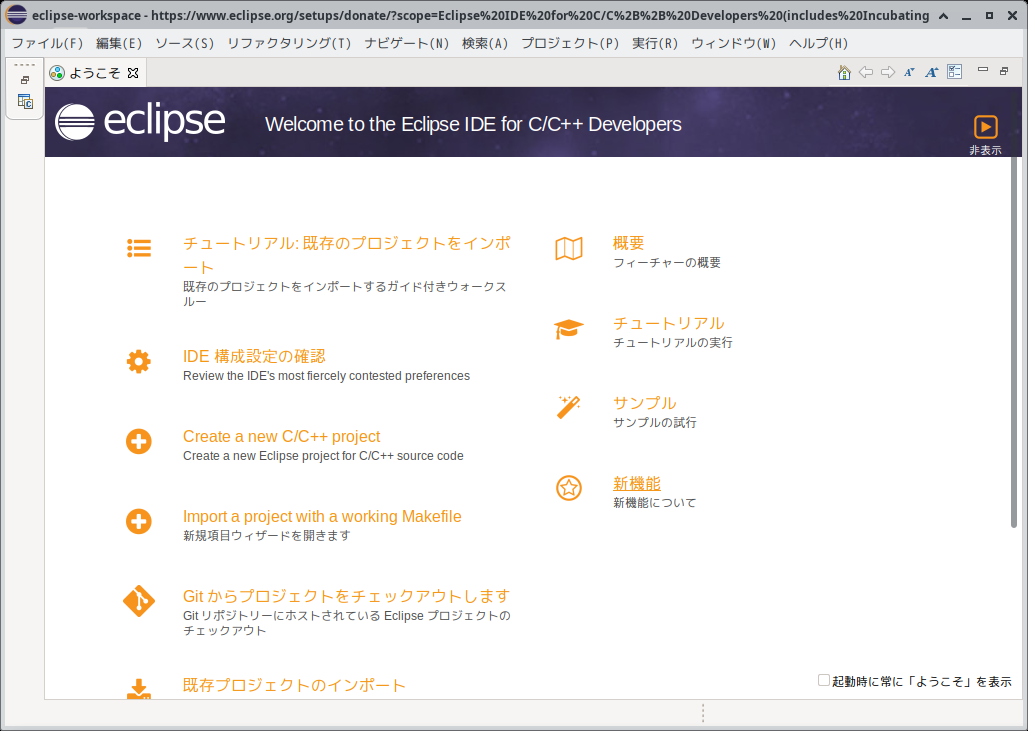Click the Eclipse logo in banner
This screenshot has width=1028, height=731.
(140, 121)
